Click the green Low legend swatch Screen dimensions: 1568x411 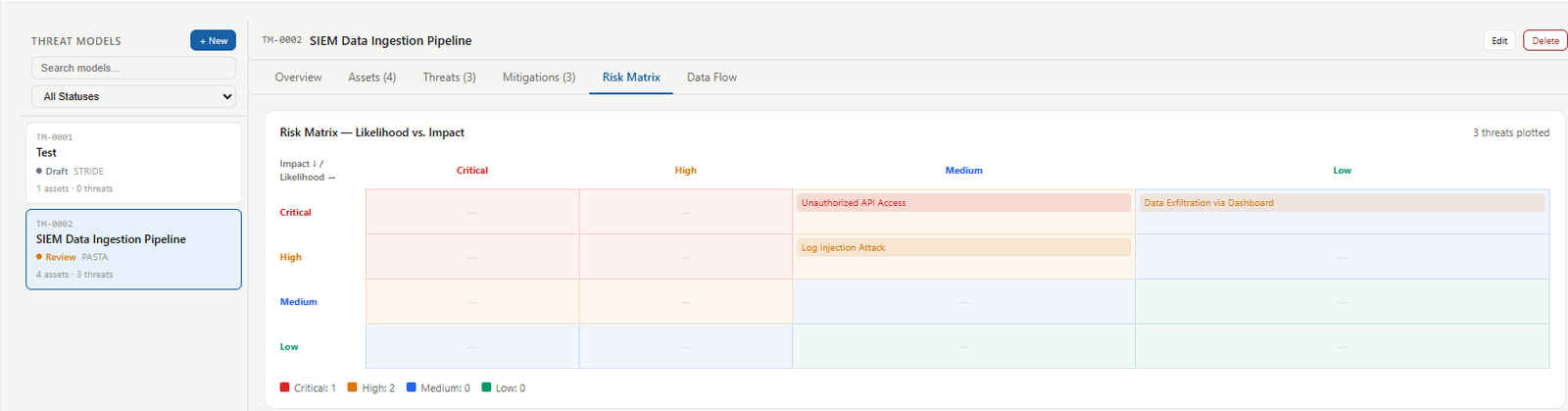pos(486,387)
